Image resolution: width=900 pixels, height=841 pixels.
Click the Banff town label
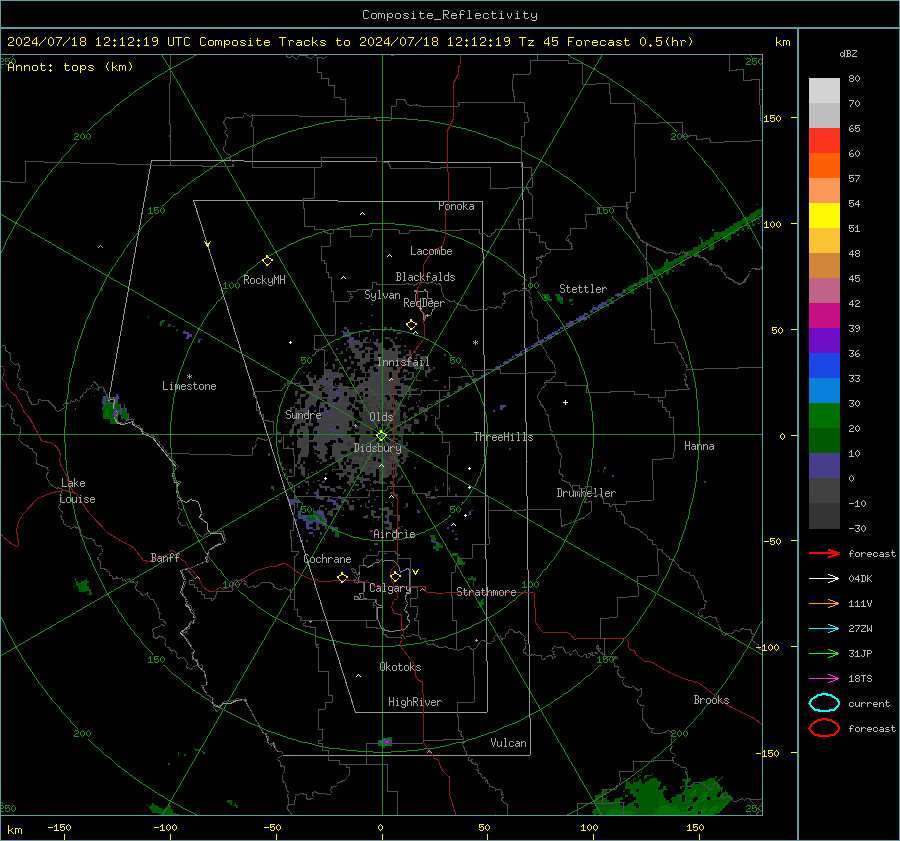165,558
